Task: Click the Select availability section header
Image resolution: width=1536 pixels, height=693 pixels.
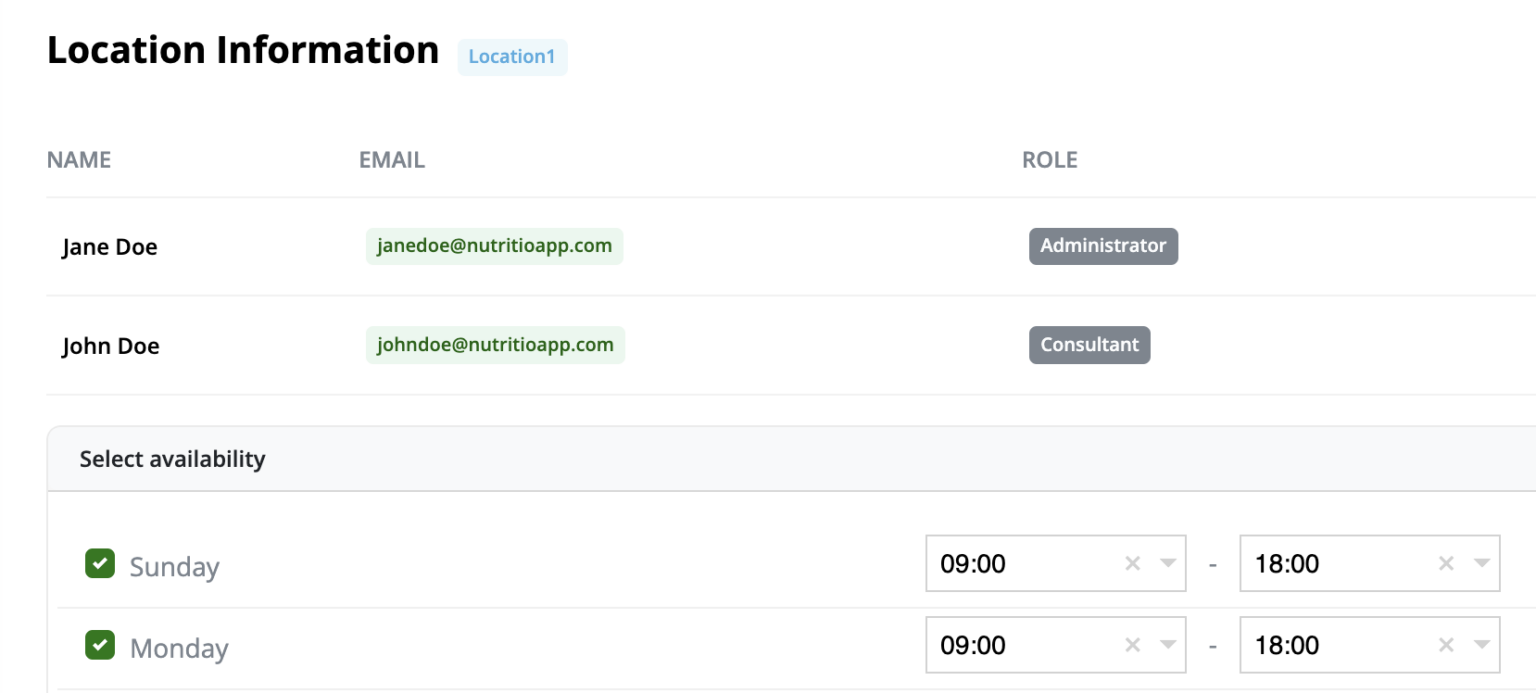Action: 171,458
